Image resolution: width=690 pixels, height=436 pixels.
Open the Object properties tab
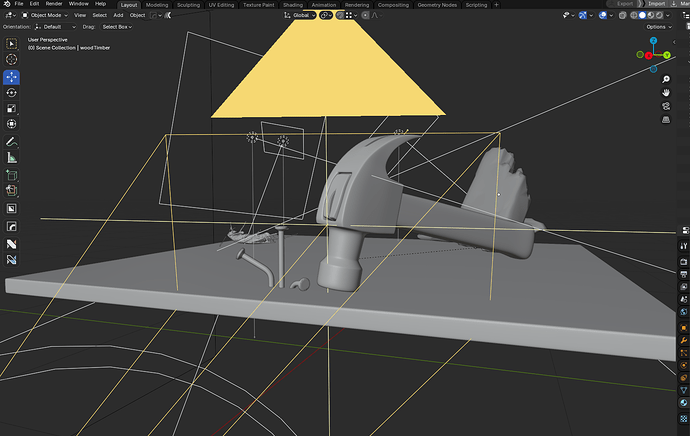[683, 328]
